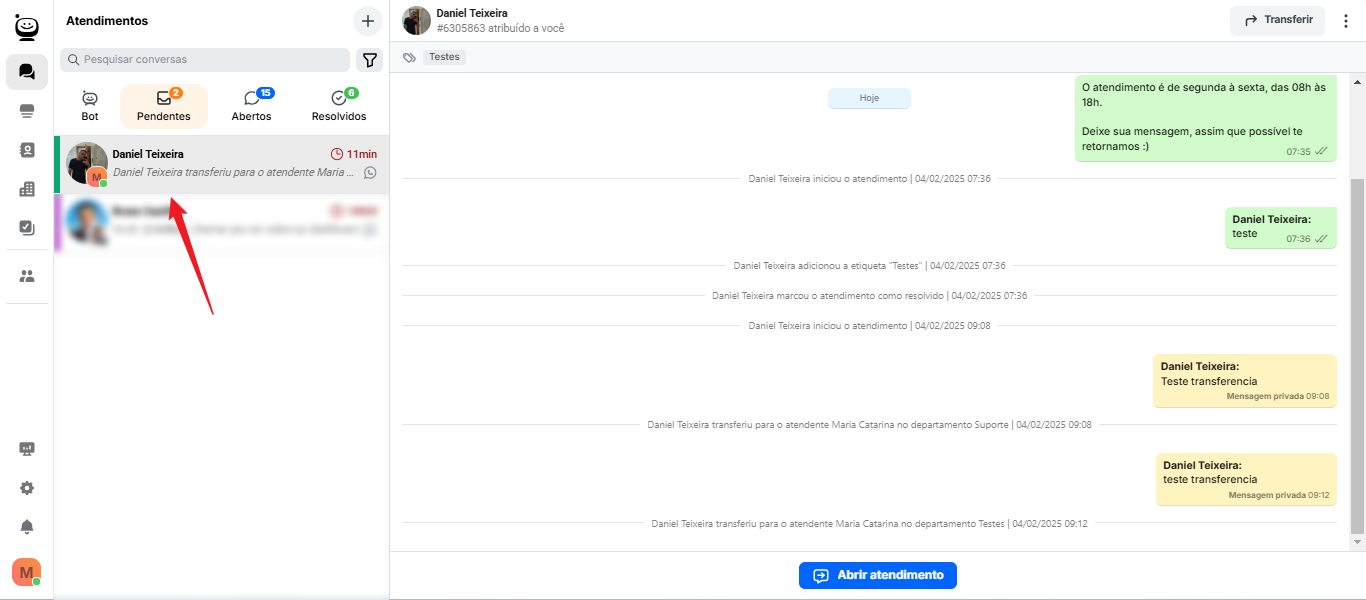
Task: Switch to the Bot tab
Action: 90,106
